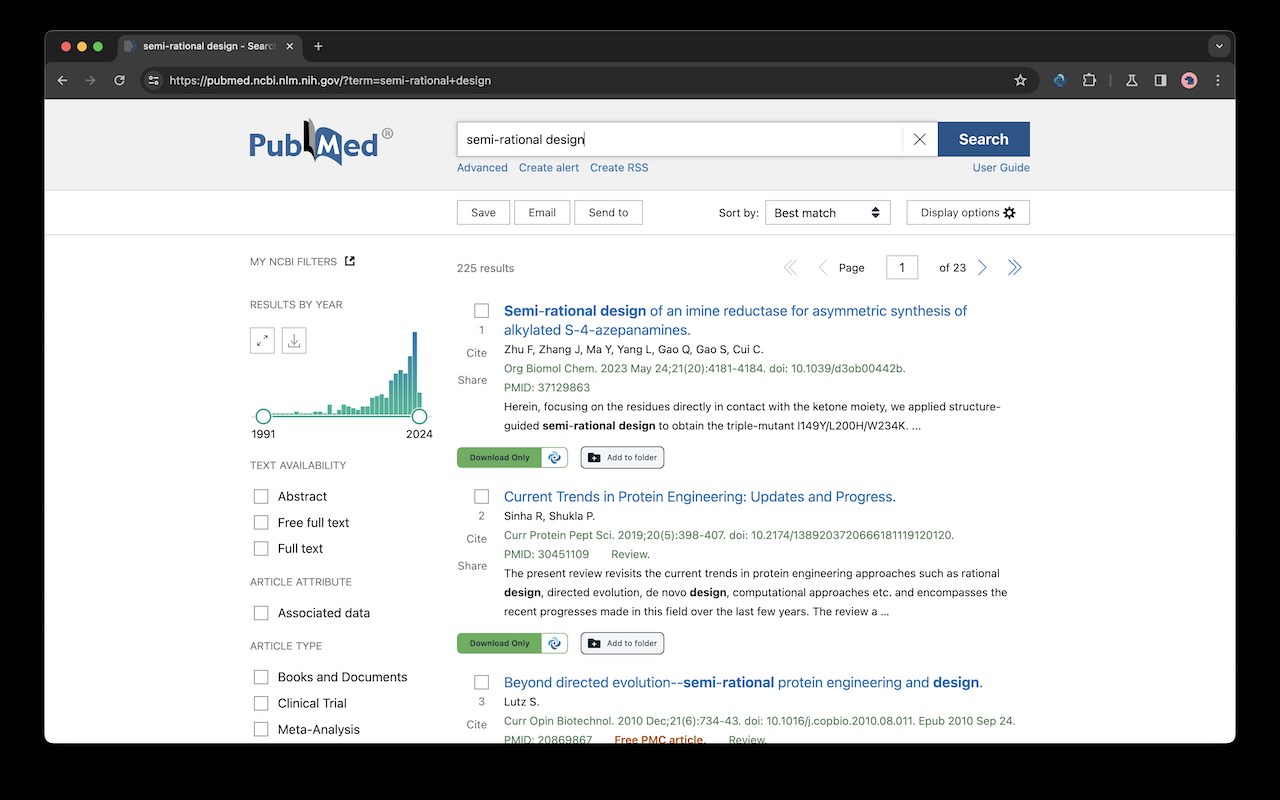The image size is (1280, 800).
Task: Click the blue Search button
Action: (983, 139)
